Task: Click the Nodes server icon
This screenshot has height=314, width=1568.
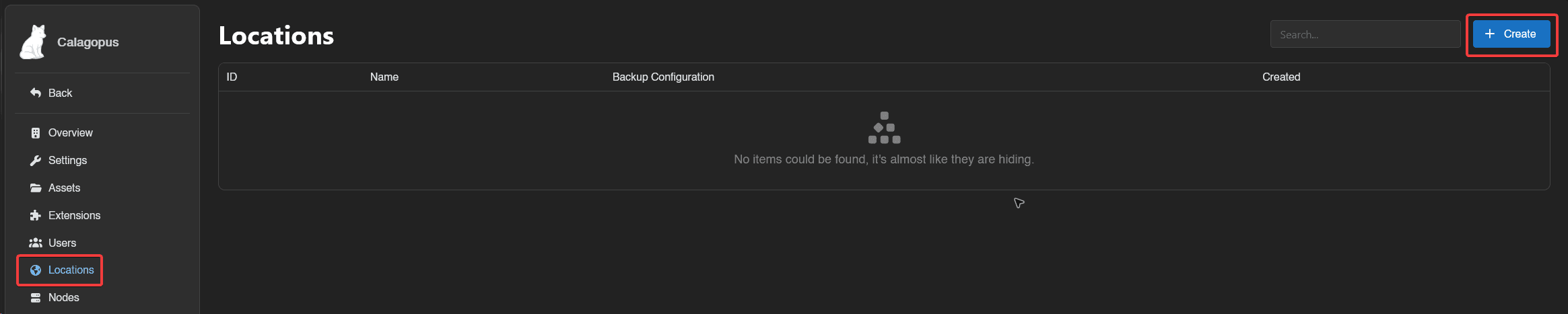Action: pos(36,298)
